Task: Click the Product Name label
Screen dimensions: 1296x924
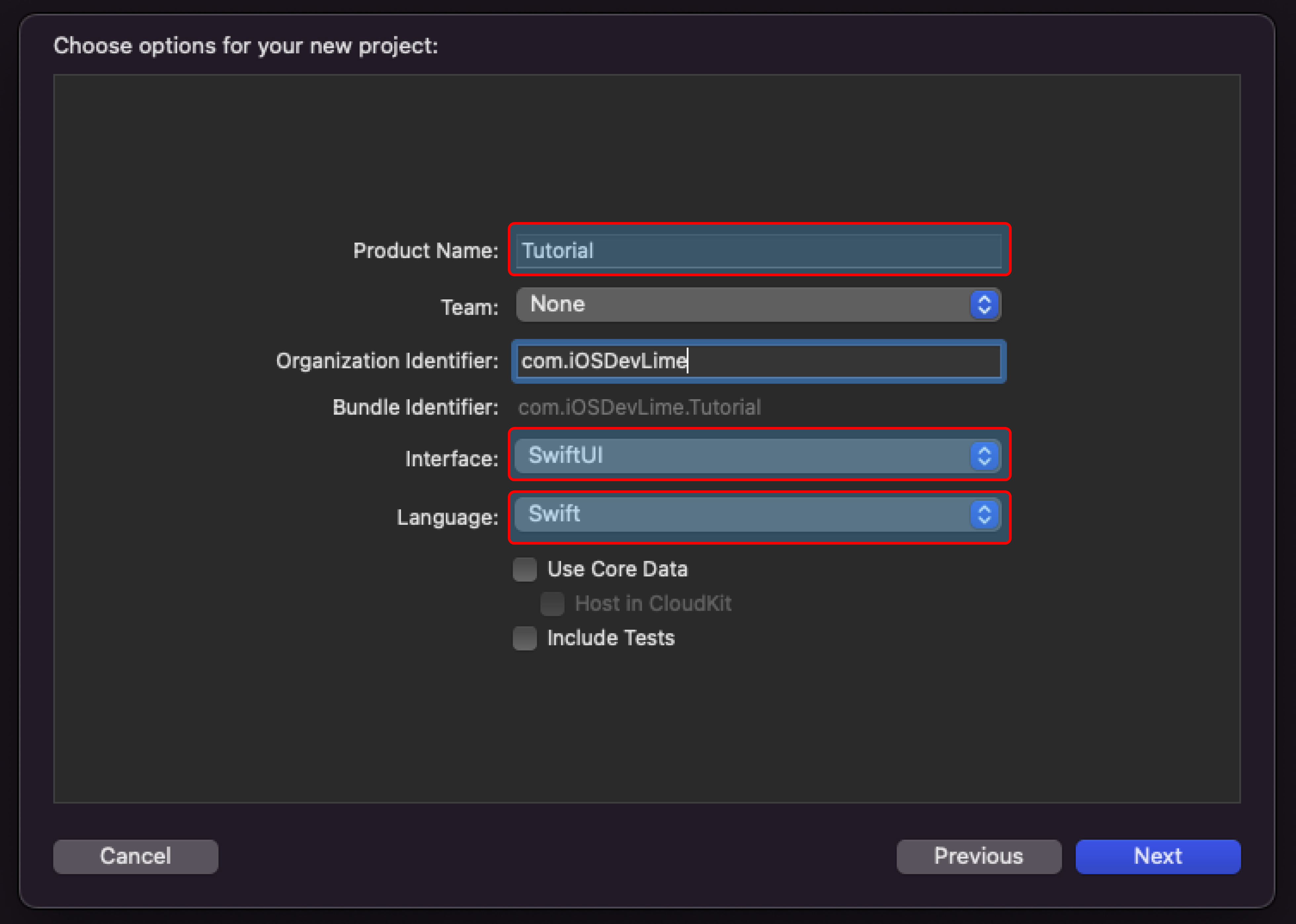Action: click(425, 251)
